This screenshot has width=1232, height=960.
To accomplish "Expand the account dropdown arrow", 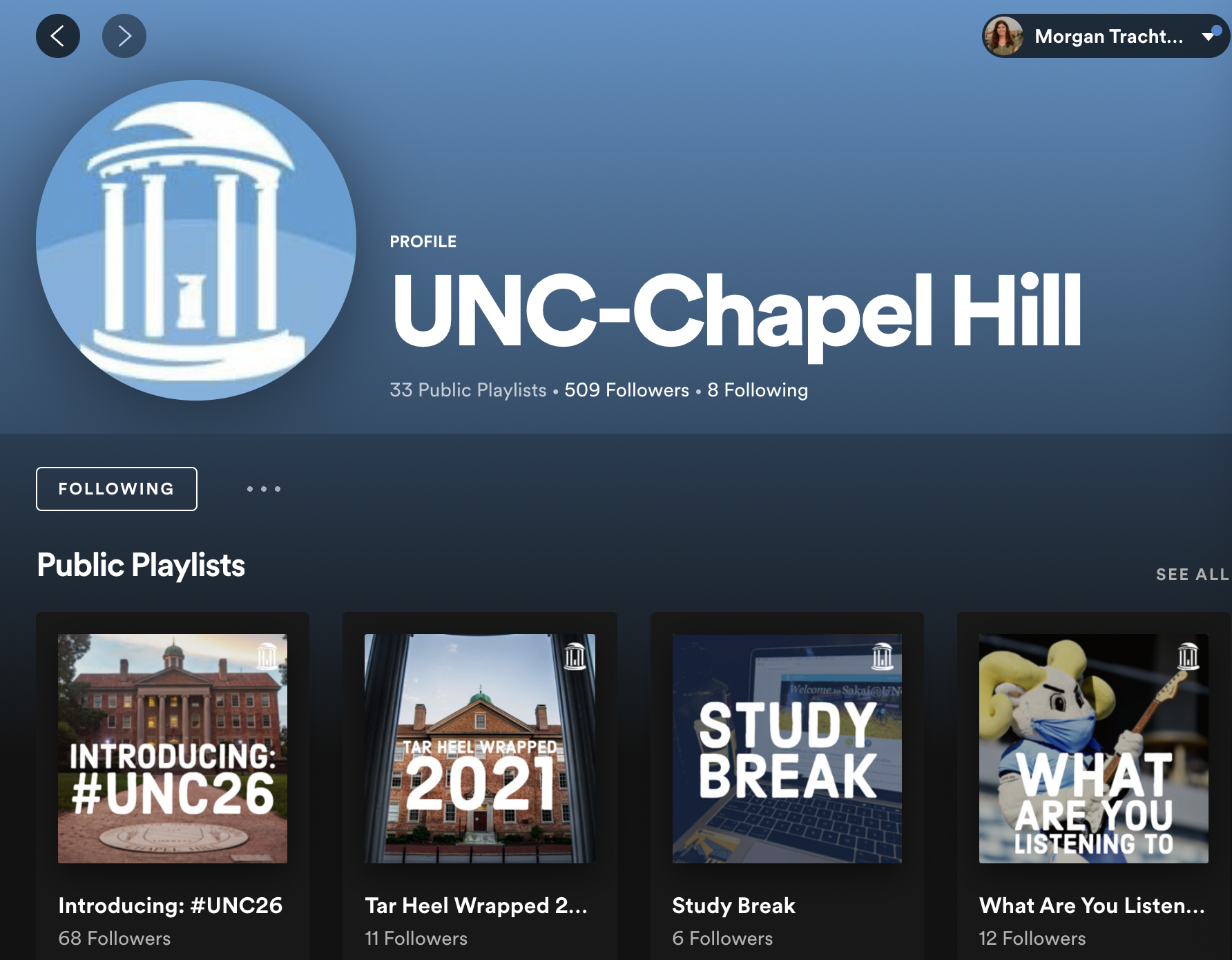I will [1208, 37].
